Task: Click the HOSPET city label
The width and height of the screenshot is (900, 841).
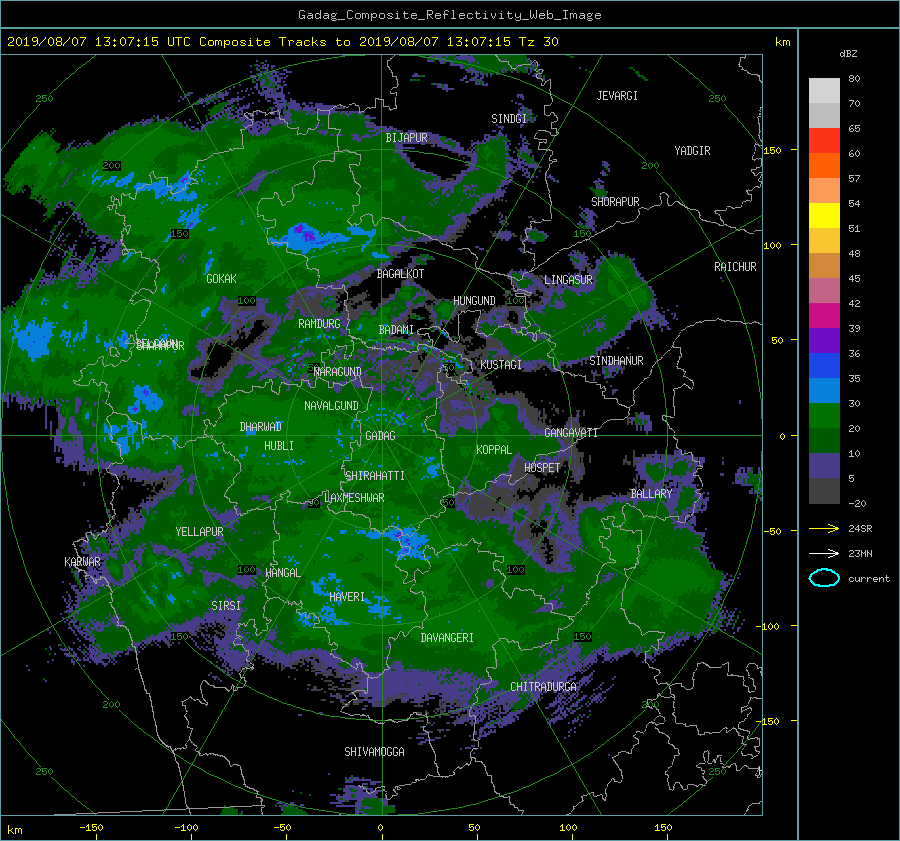Action: coord(542,468)
